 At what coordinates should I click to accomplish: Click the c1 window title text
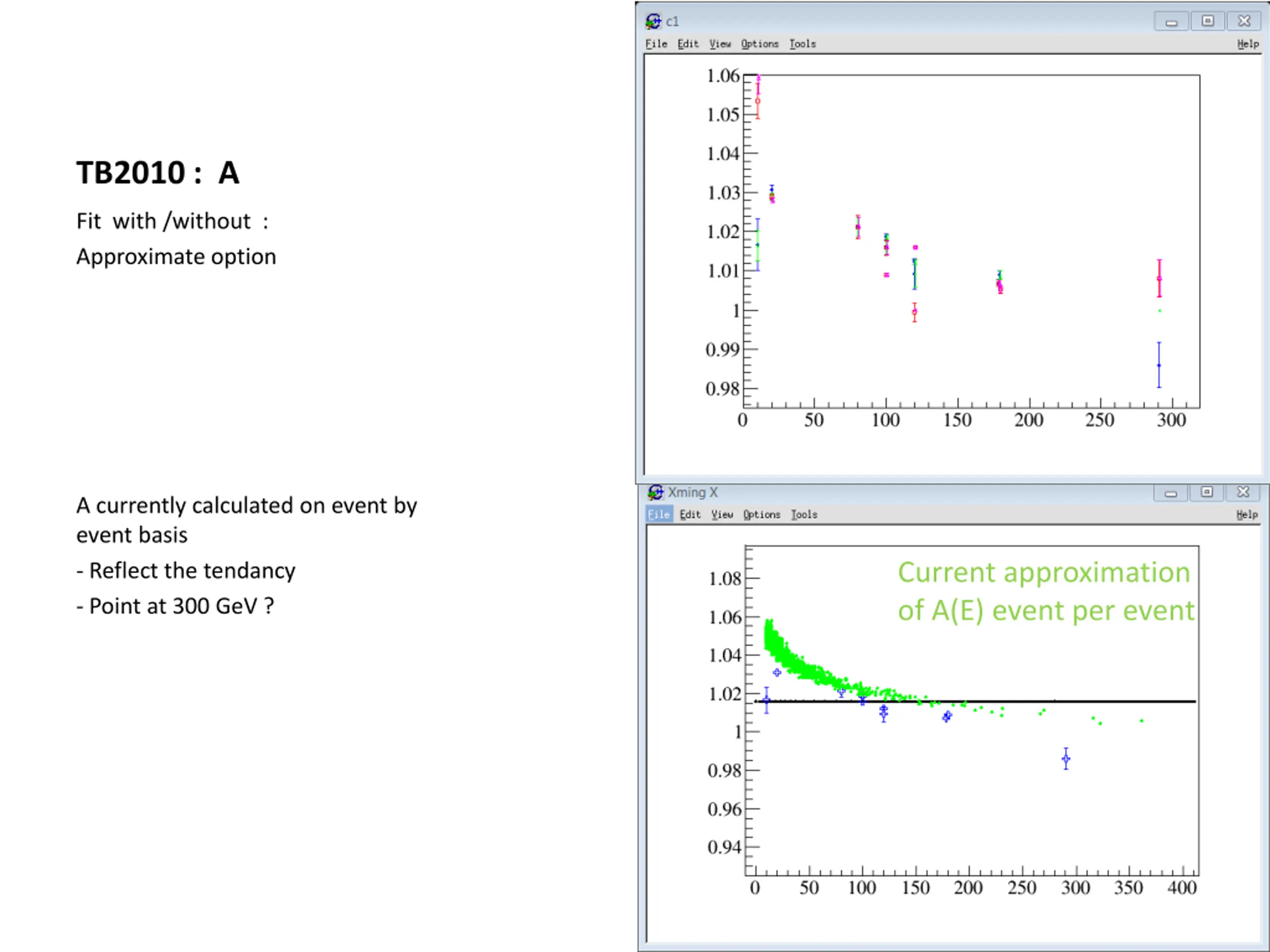(x=672, y=22)
